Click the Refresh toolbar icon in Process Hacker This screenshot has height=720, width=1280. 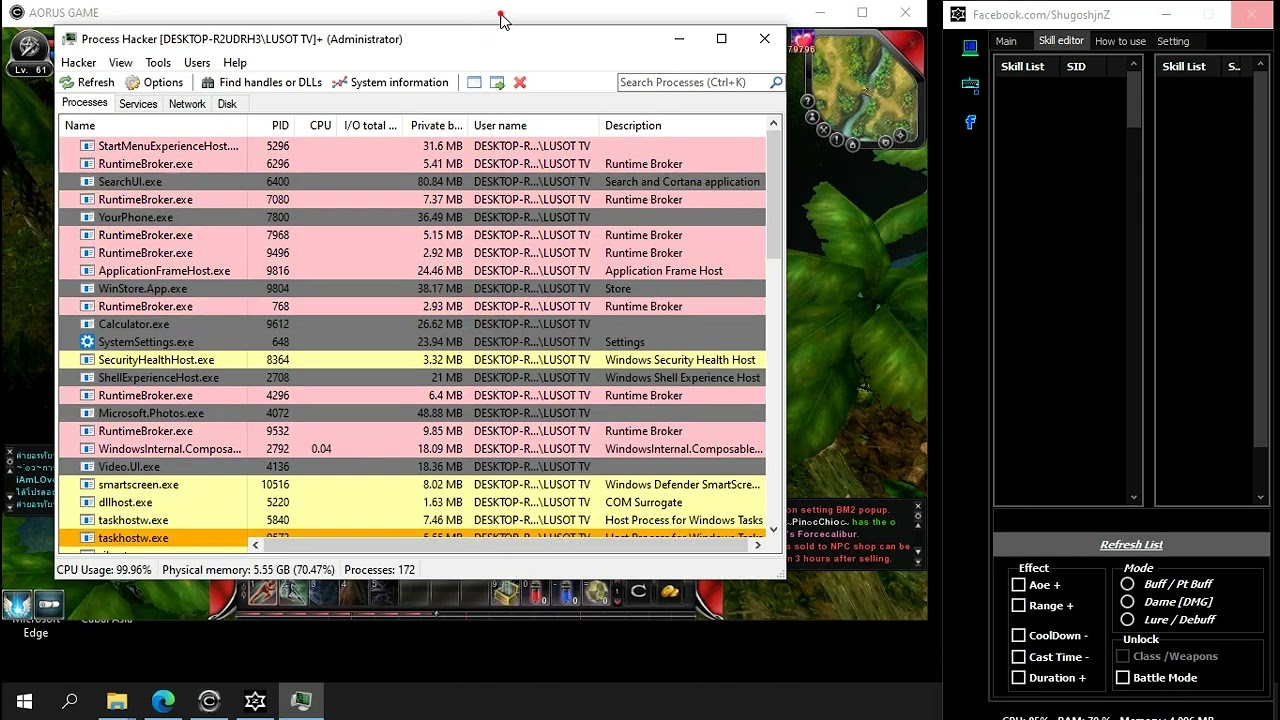point(67,83)
